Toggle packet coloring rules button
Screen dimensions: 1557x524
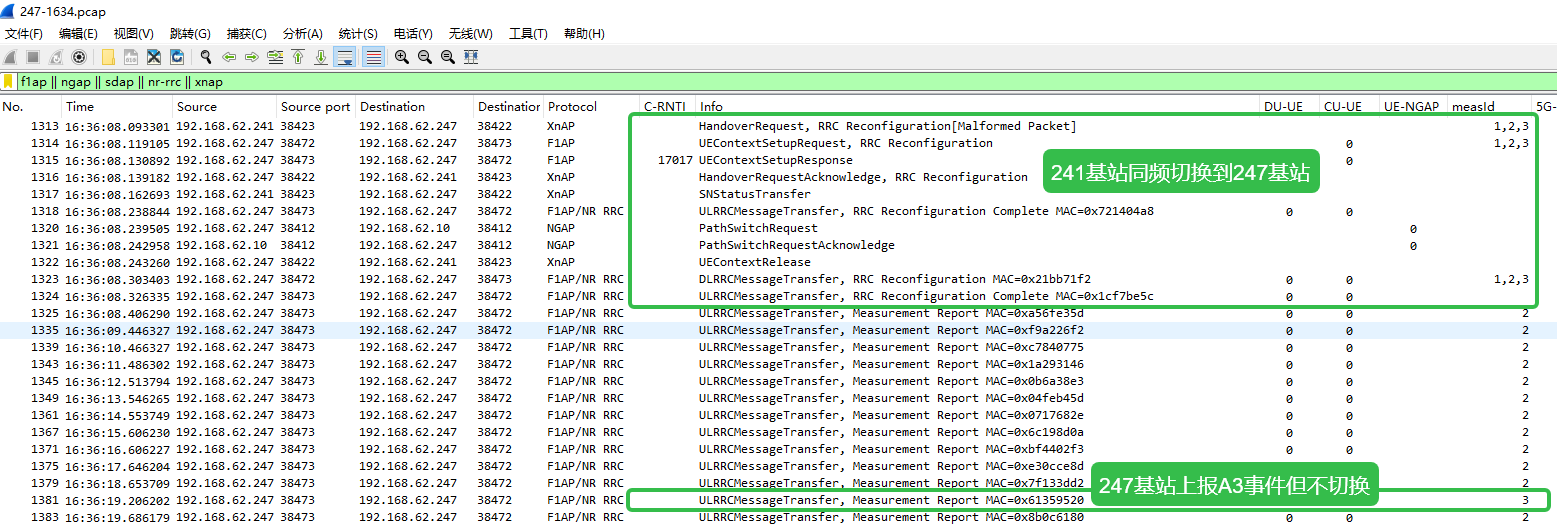[373, 57]
